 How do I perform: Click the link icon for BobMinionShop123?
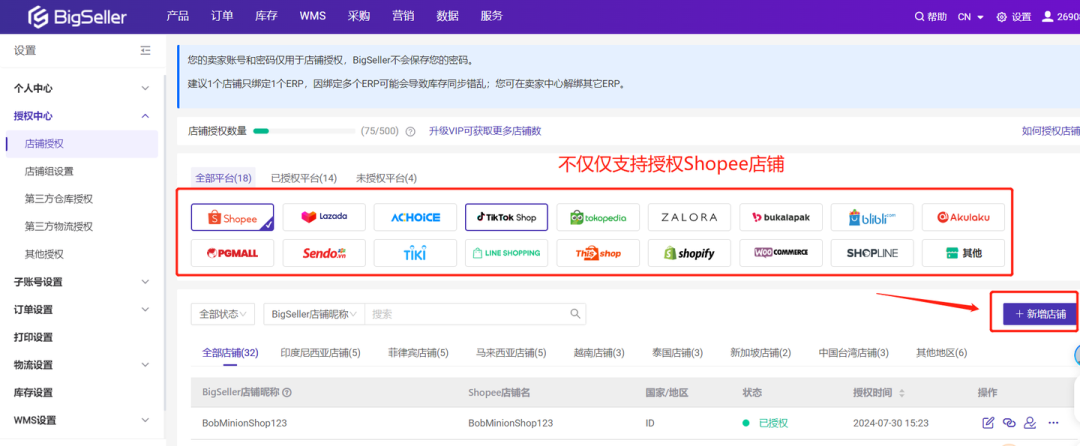tap(1009, 423)
